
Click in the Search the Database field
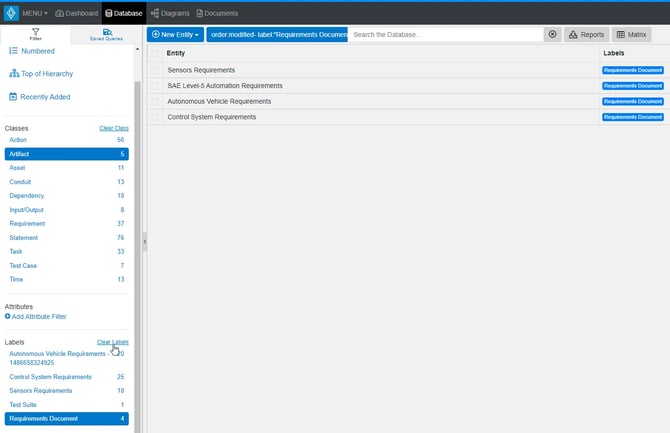pyautogui.click(x=445, y=34)
